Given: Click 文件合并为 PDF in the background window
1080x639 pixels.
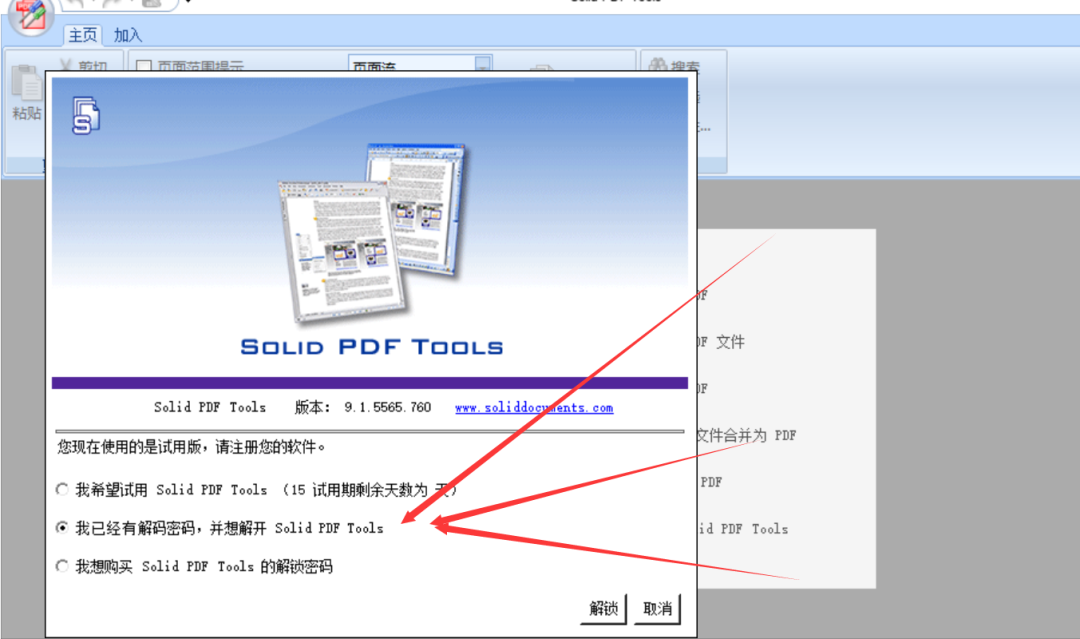Looking at the screenshot, I should click(747, 435).
